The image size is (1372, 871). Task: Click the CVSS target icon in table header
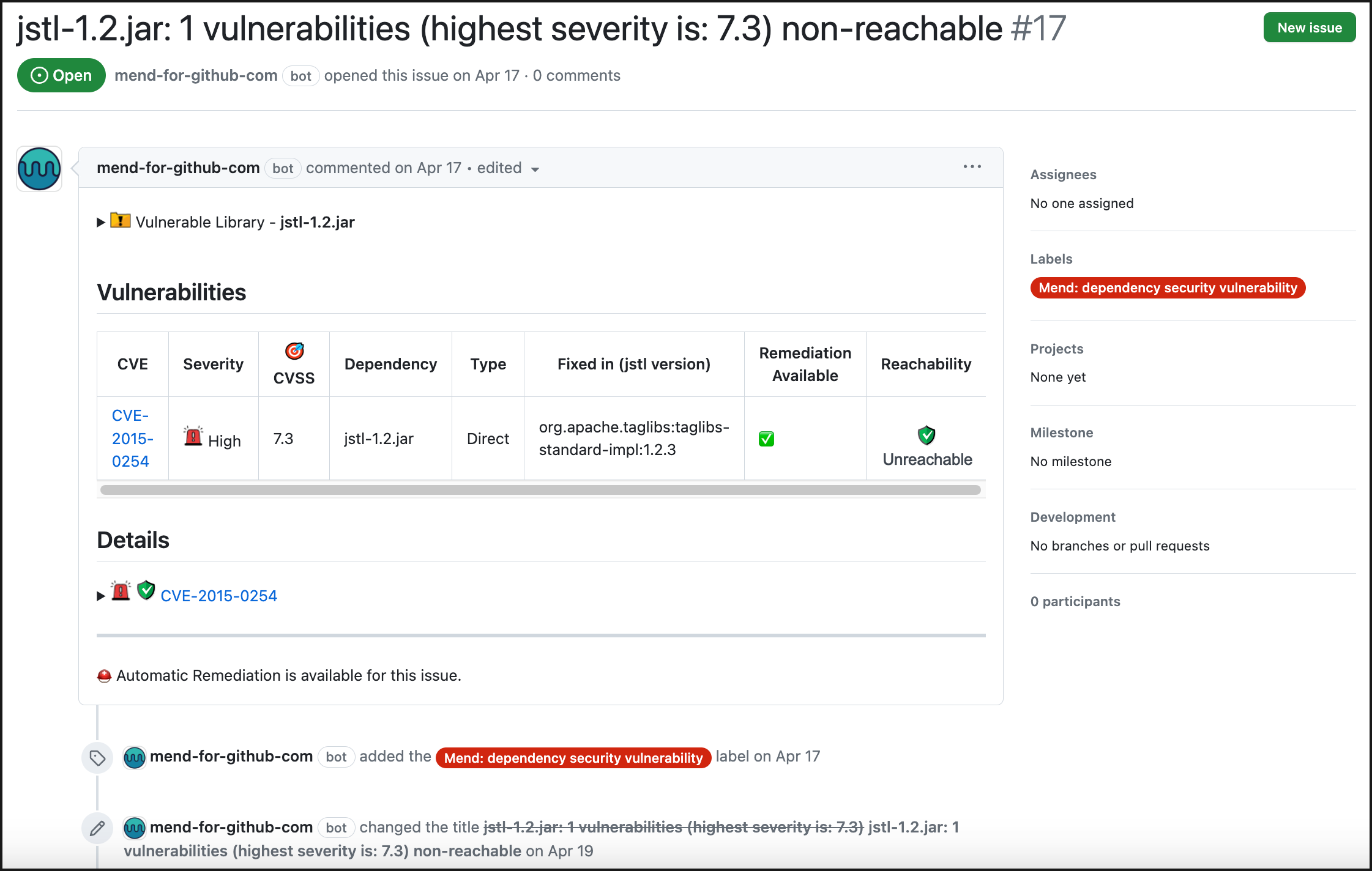click(294, 351)
